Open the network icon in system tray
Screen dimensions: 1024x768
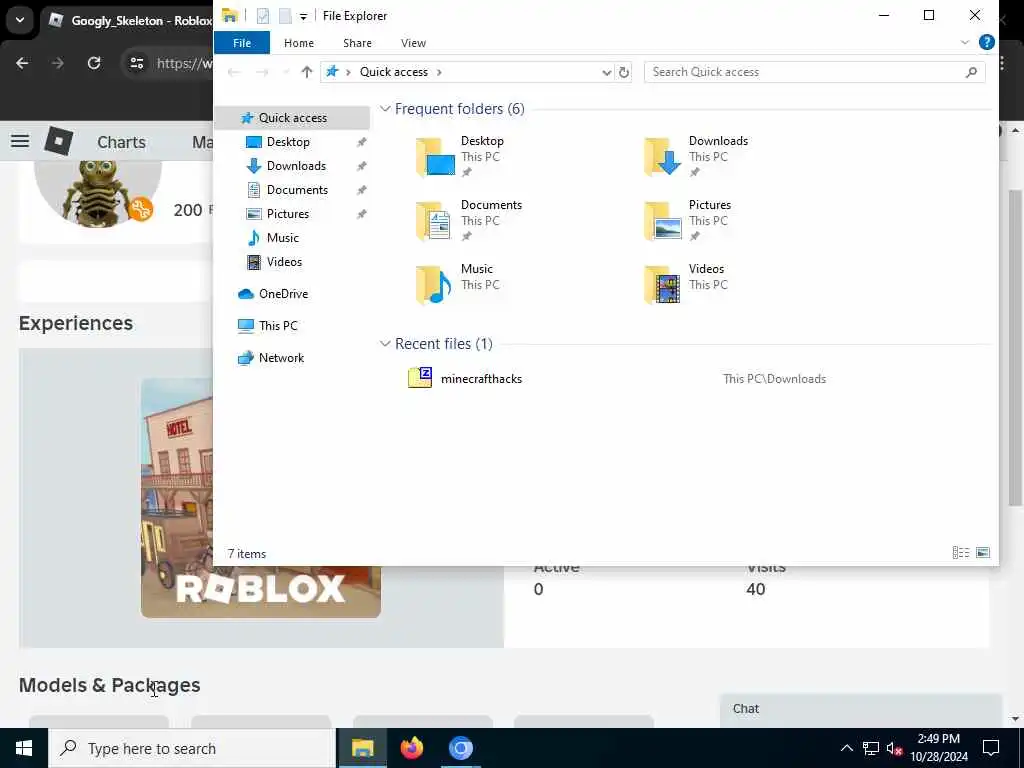[871, 748]
